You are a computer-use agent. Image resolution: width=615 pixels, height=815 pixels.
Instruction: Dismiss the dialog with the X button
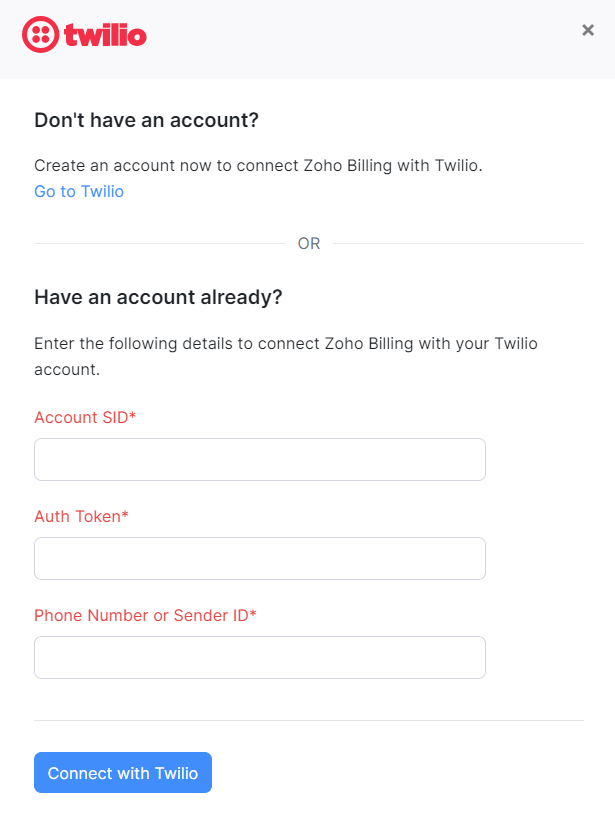pyautogui.click(x=588, y=30)
